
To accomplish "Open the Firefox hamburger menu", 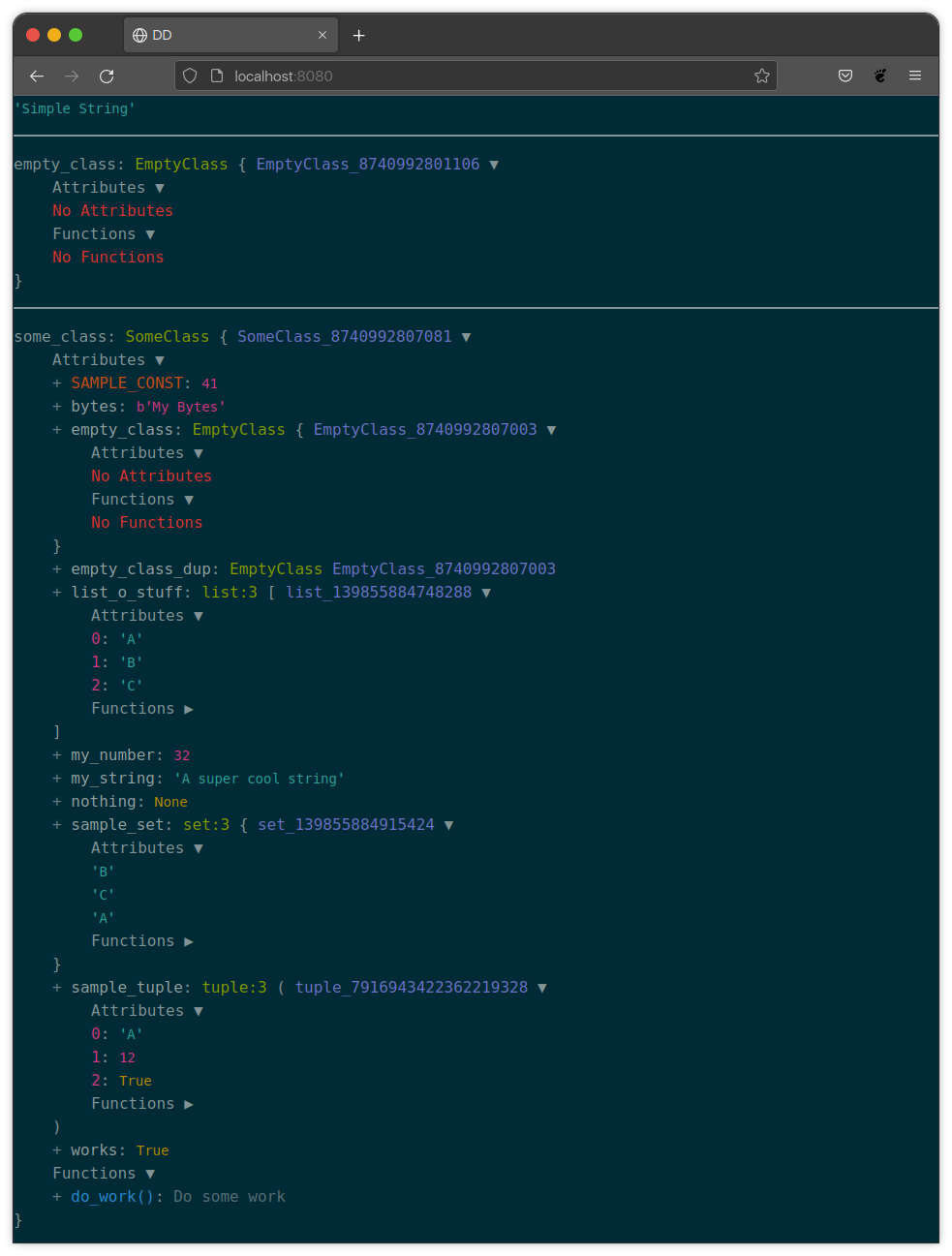I will pyautogui.click(x=914, y=76).
